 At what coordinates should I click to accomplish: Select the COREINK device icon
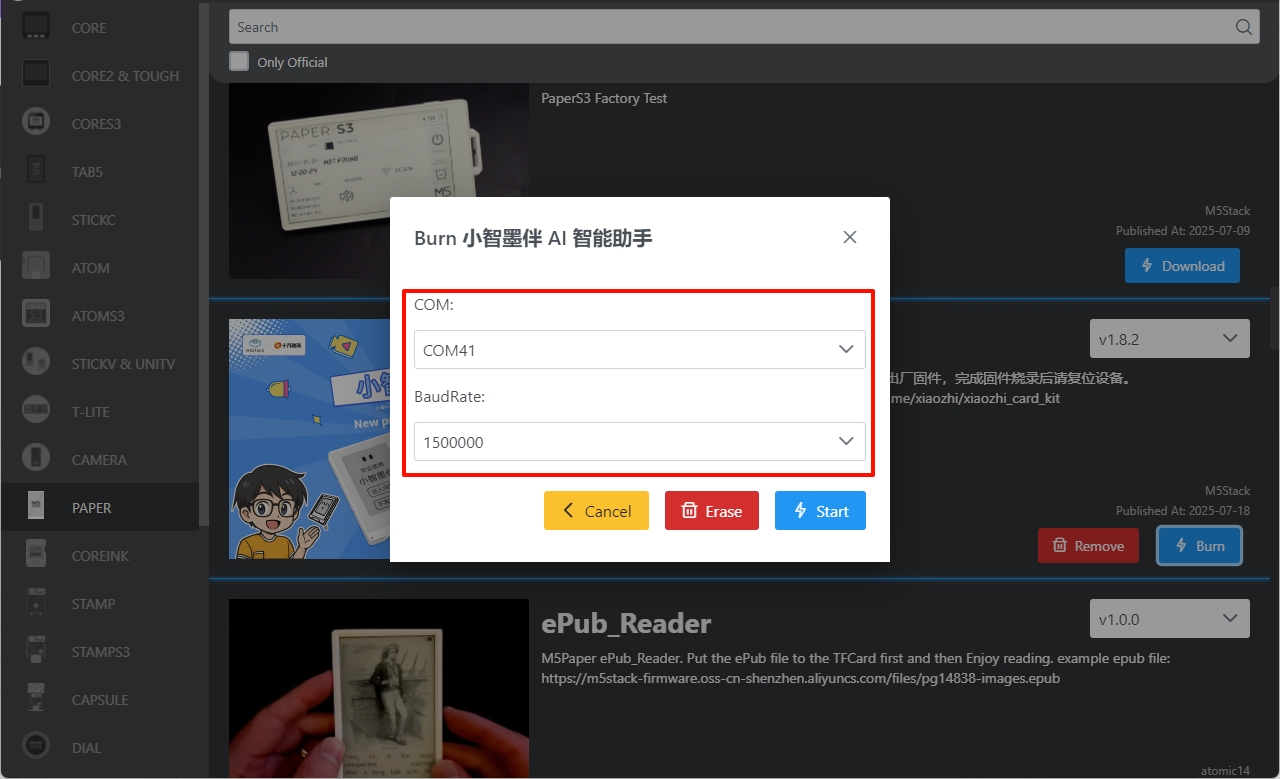[36, 555]
